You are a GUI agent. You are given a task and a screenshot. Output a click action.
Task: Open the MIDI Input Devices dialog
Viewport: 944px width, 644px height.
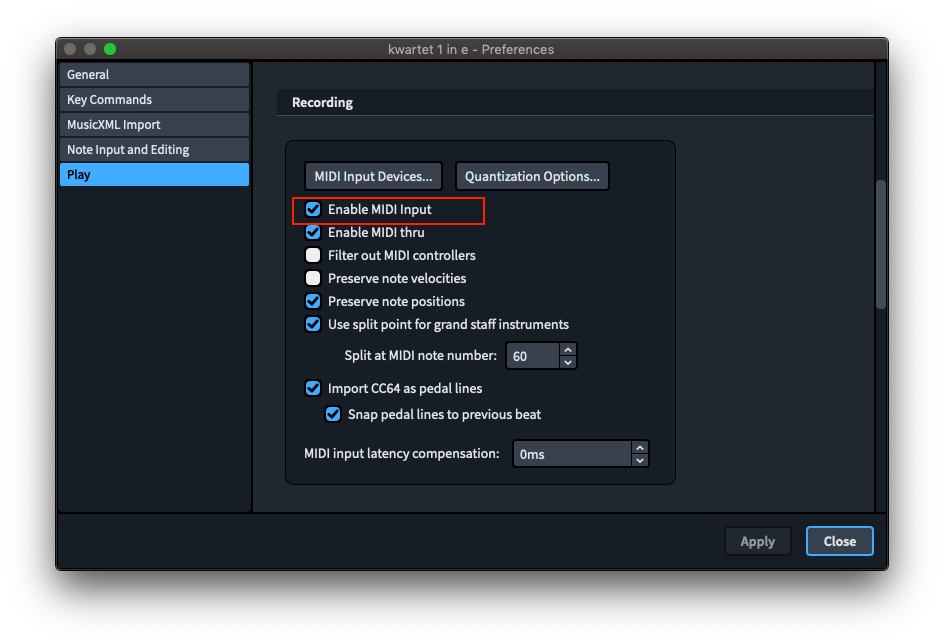coord(373,175)
